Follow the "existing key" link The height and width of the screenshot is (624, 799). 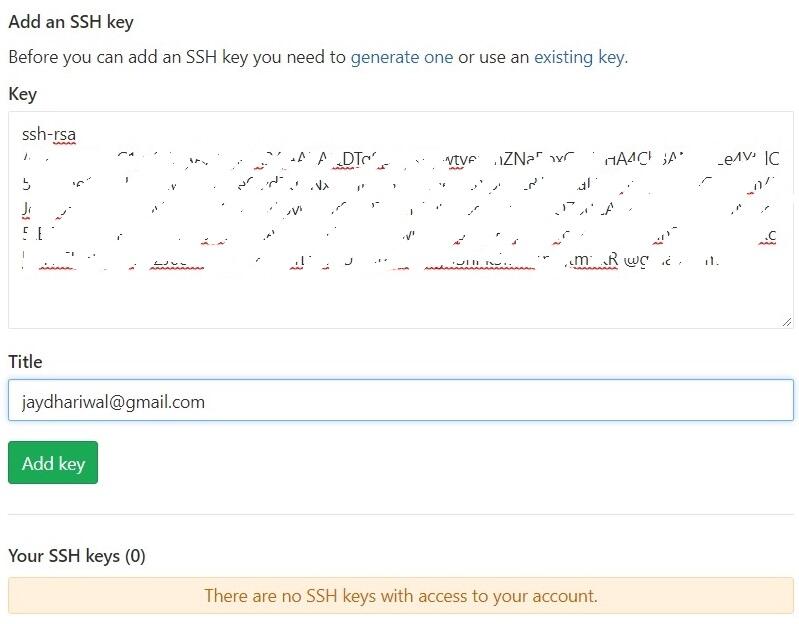[x=579, y=57]
